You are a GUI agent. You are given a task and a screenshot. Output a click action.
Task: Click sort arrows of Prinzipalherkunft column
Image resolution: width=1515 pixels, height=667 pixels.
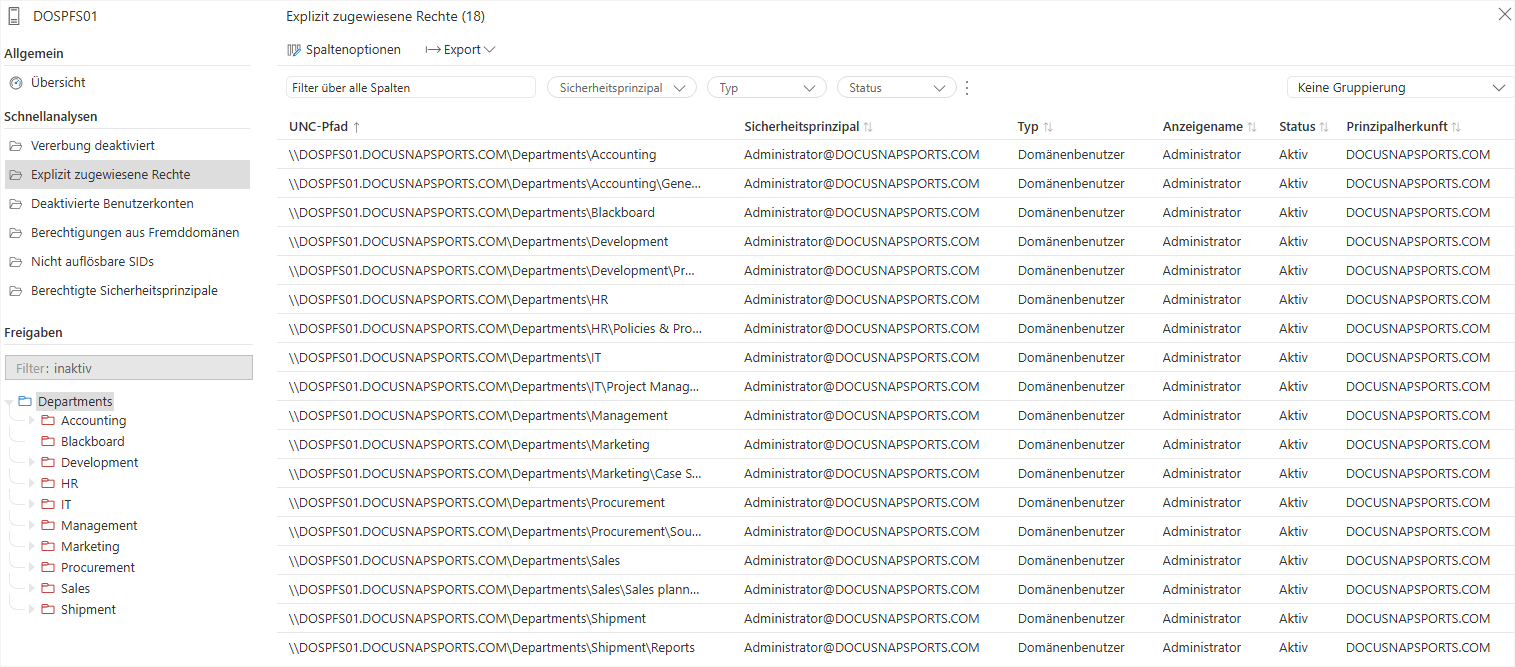[x=1456, y=127]
